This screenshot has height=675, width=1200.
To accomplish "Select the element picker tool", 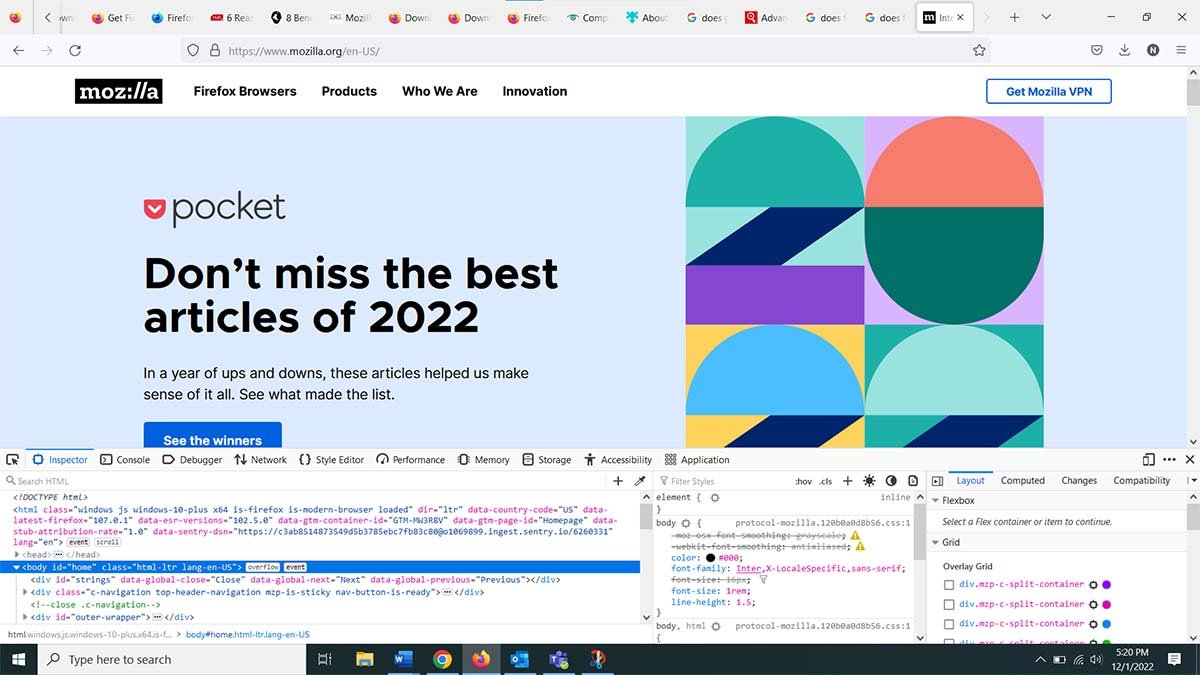I will click(x=12, y=459).
